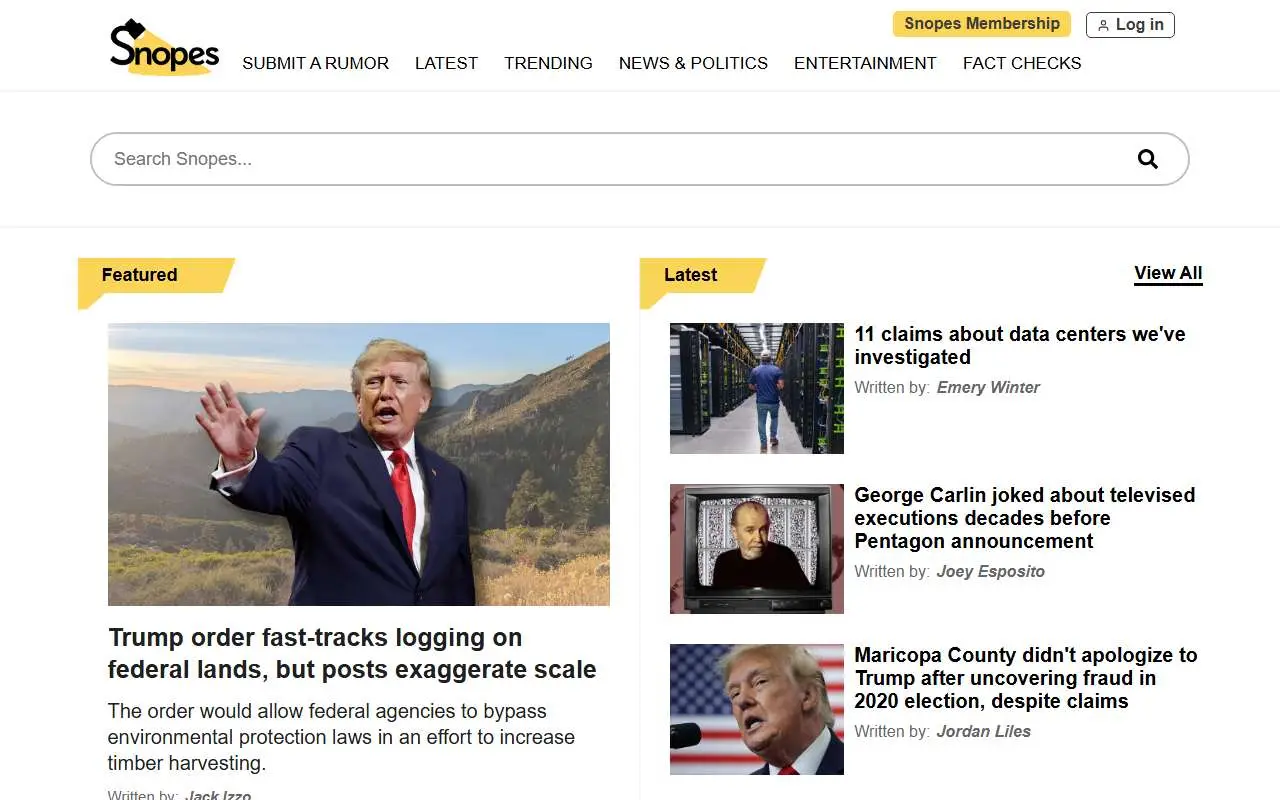1280x800 pixels.
Task: Click author name Emery Winter
Action: (988, 387)
